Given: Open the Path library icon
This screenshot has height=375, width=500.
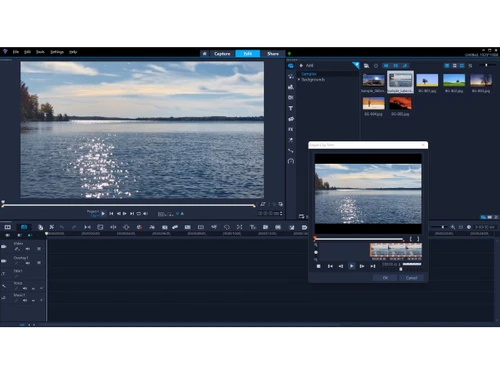Looking at the screenshot, I should pyautogui.click(x=291, y=151).
